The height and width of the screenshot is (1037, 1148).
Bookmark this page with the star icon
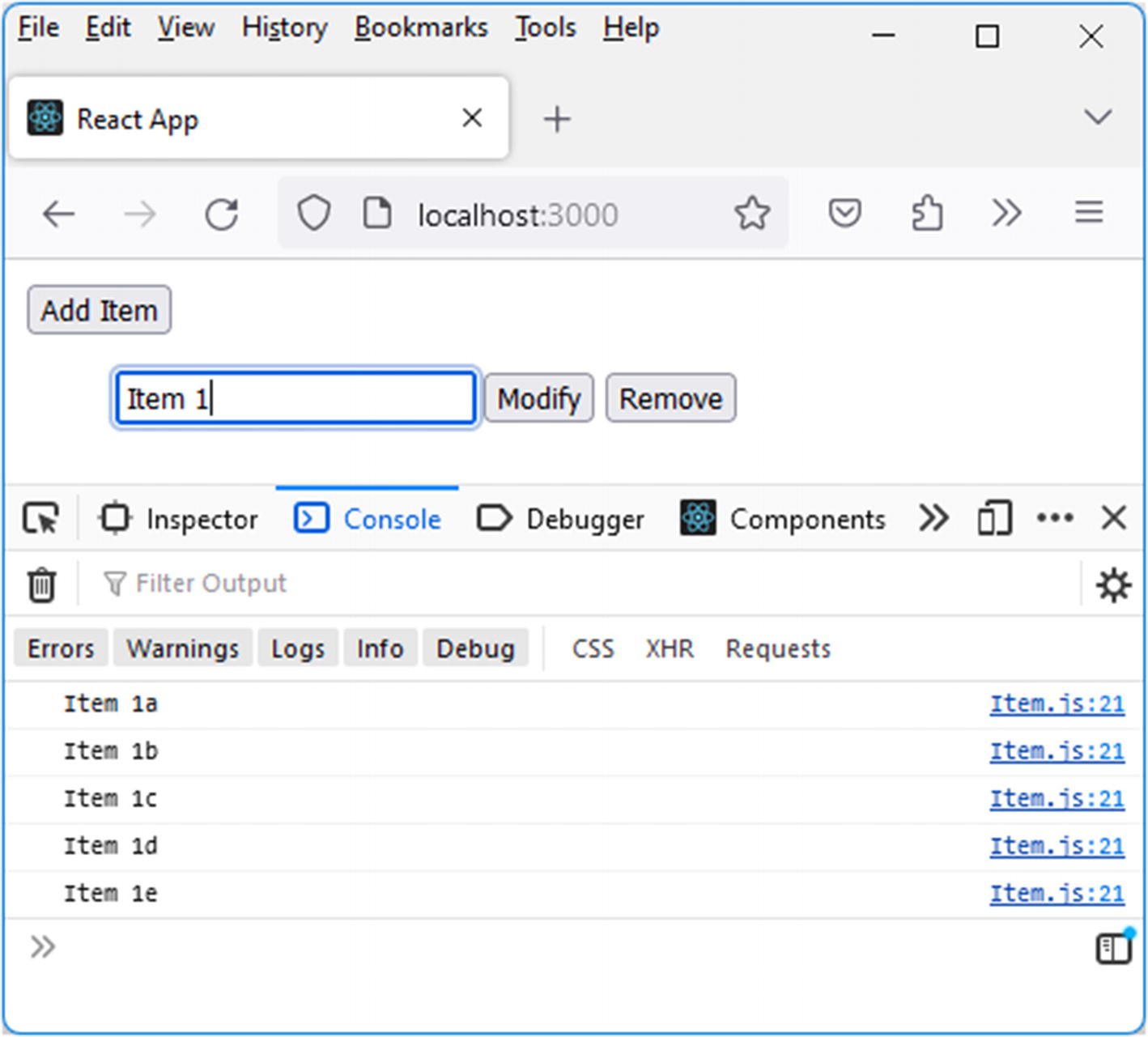(x=751, y=214)
